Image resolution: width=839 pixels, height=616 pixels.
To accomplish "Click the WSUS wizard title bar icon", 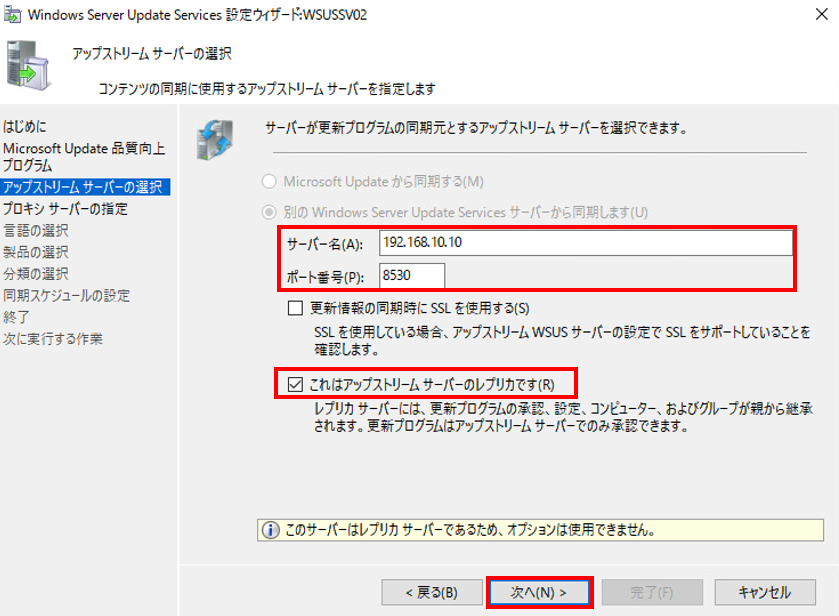I will coord(12,14).
